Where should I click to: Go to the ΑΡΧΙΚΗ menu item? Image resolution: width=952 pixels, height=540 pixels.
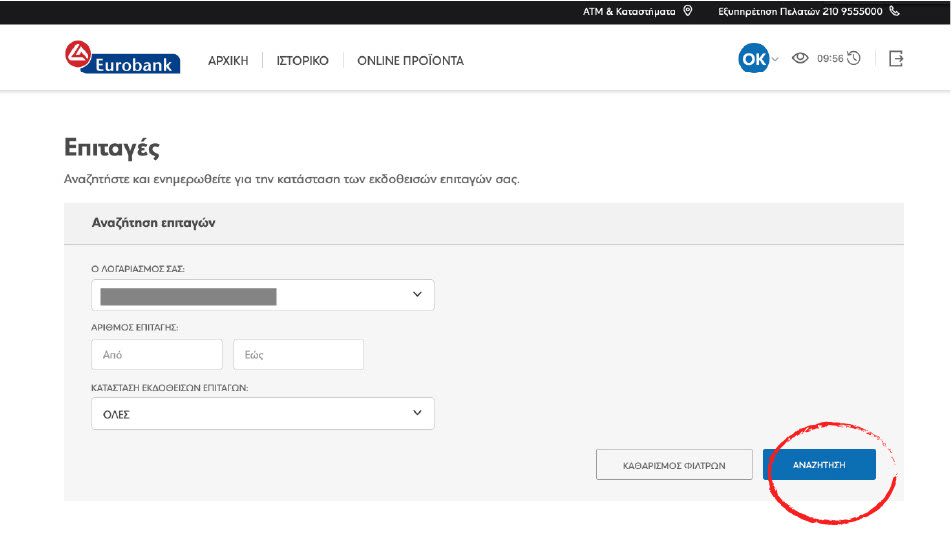(228, 61)
